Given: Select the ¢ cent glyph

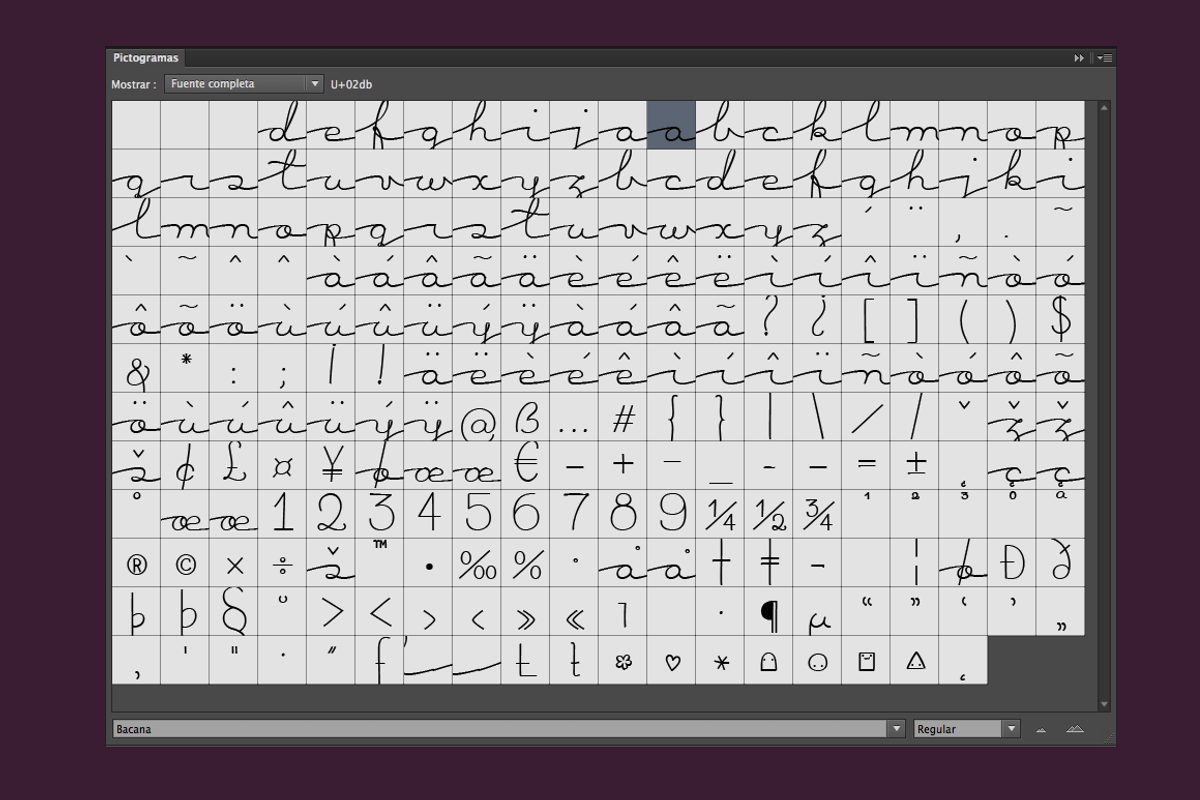Looking at the screenshot, I should (185, 466).
